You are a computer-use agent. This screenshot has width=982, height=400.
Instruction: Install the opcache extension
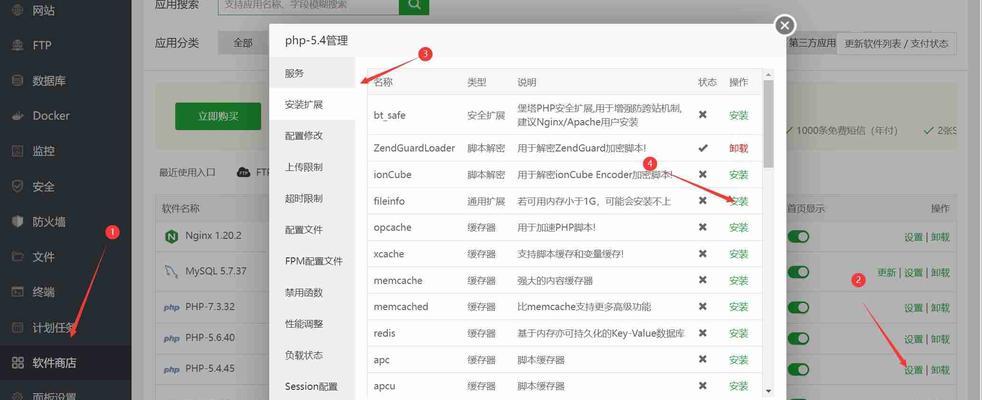(738, 227)
